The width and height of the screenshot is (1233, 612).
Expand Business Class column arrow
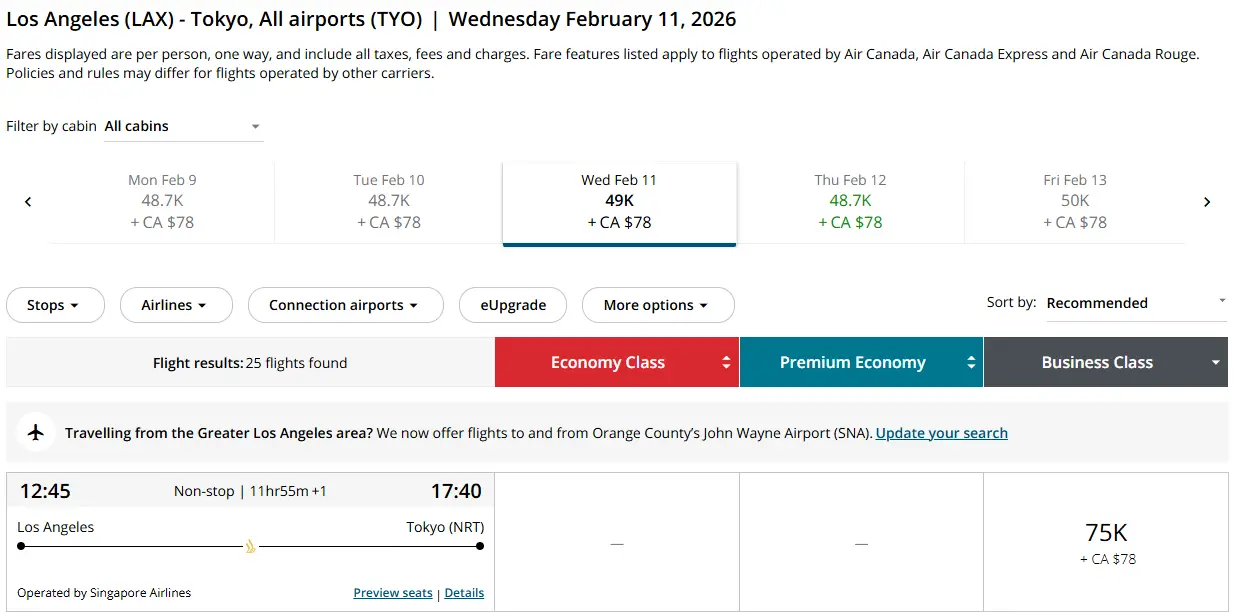(x=1216, y=363)
